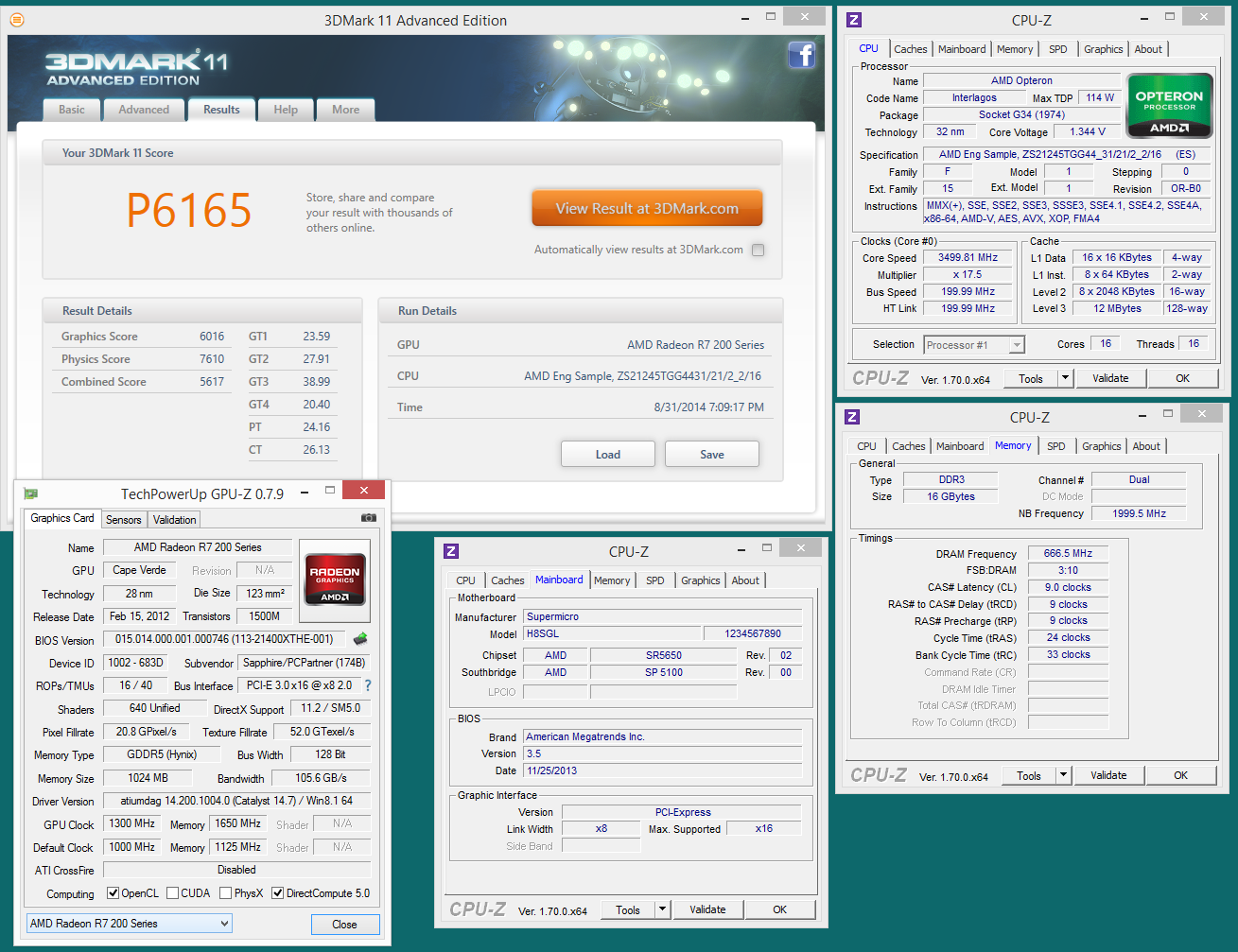Open the Processor #1 selection dropdown
Viewport: 1238px width, 952px height.
click(x=974, y=345)
